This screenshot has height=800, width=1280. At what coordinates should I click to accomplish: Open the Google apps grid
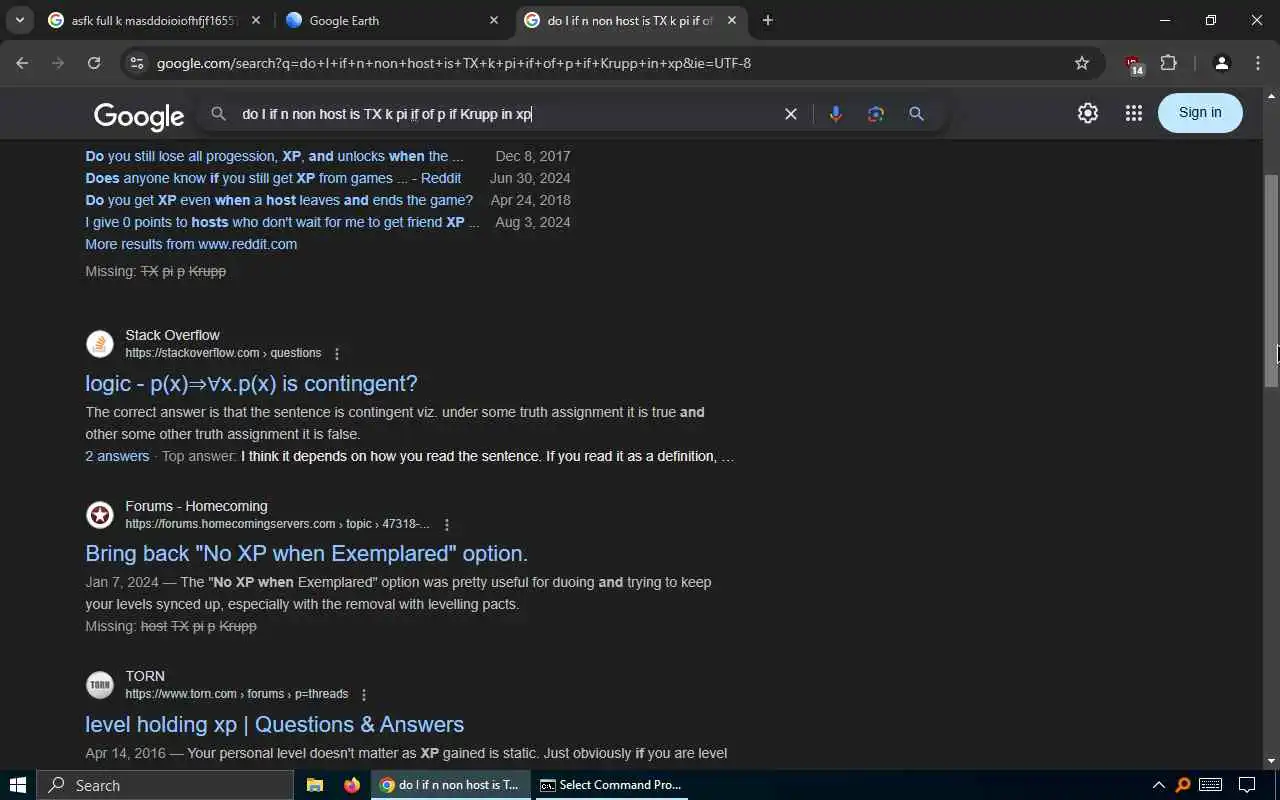point(1133,113)
